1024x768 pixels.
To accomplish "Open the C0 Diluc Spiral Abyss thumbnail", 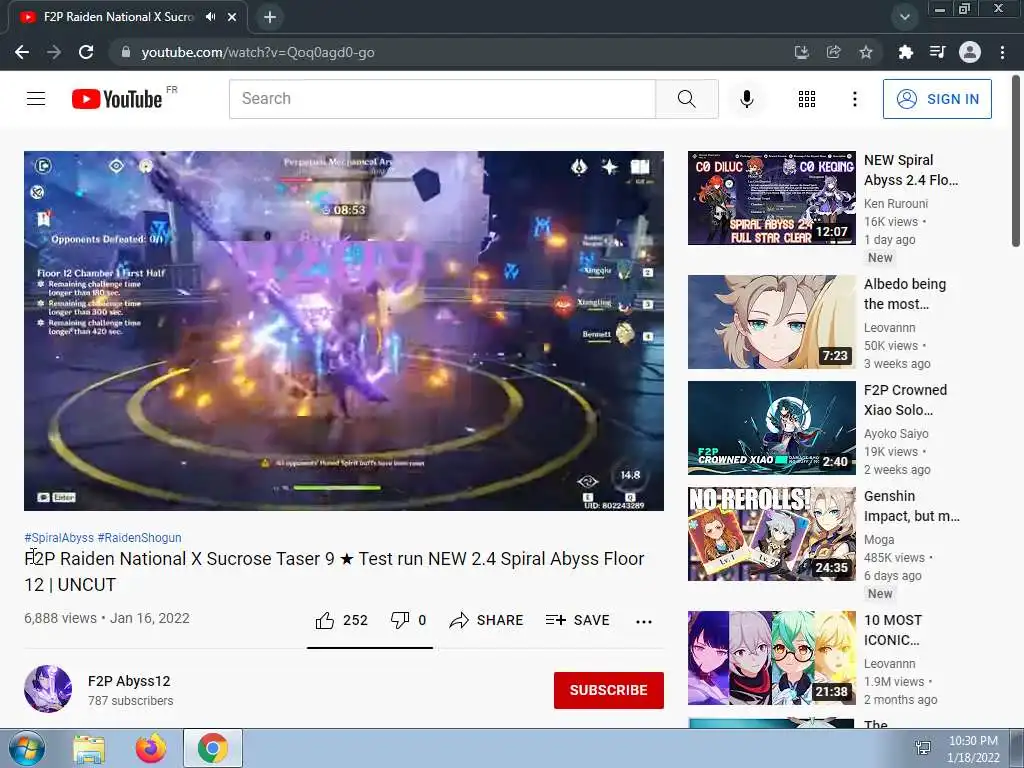I will 771,198.
